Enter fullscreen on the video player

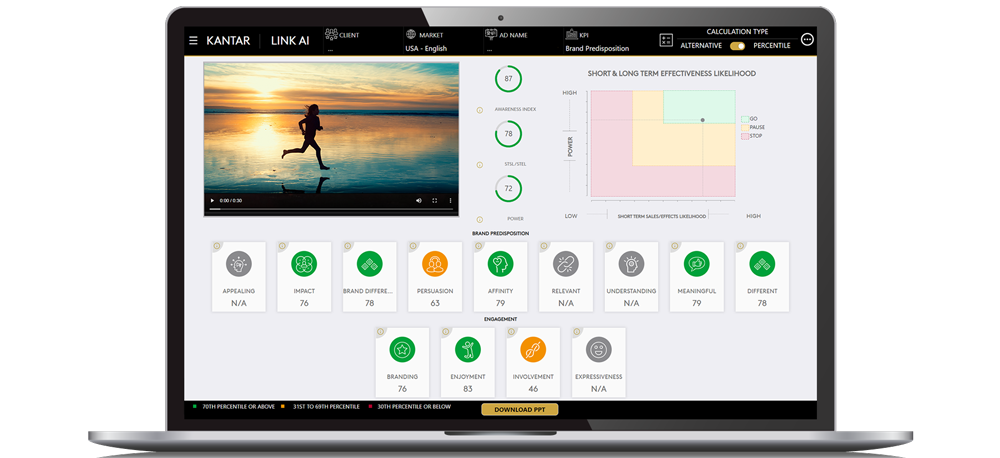pyautogui.click(x=435, y=200)
